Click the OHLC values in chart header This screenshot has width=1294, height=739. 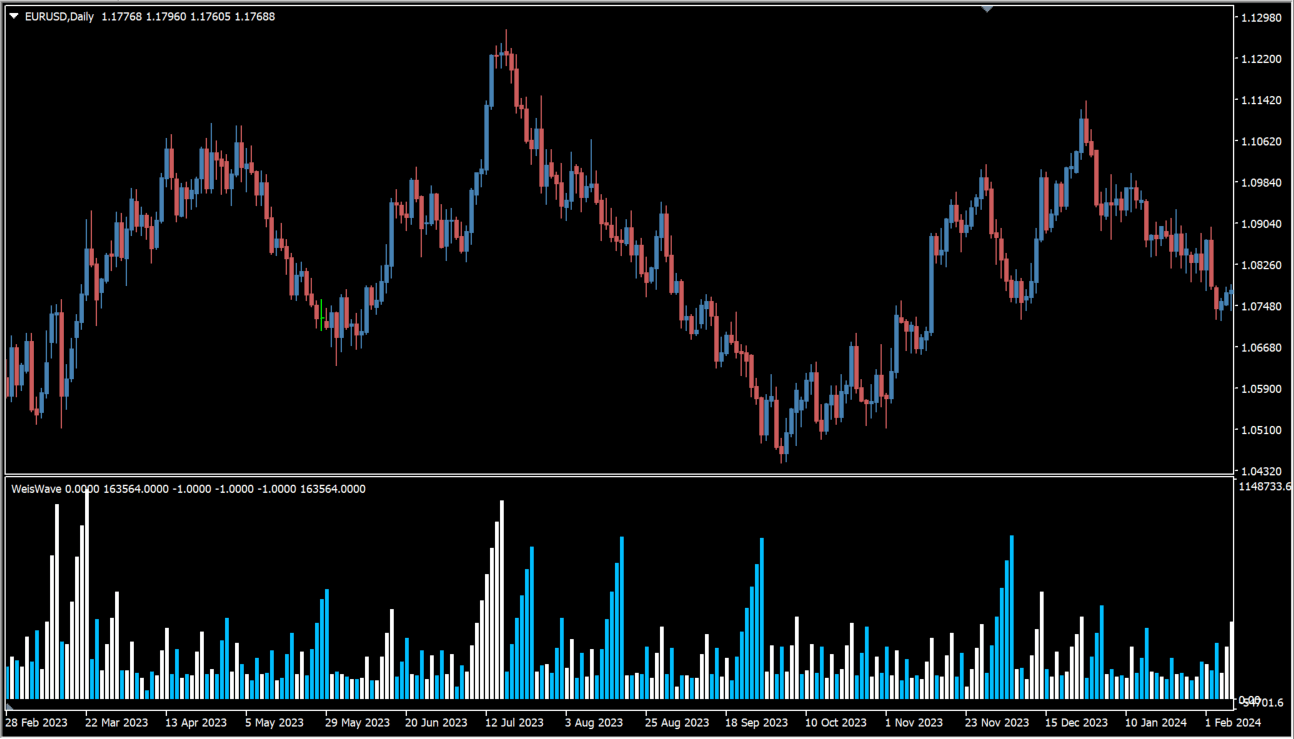click(188, 16)
